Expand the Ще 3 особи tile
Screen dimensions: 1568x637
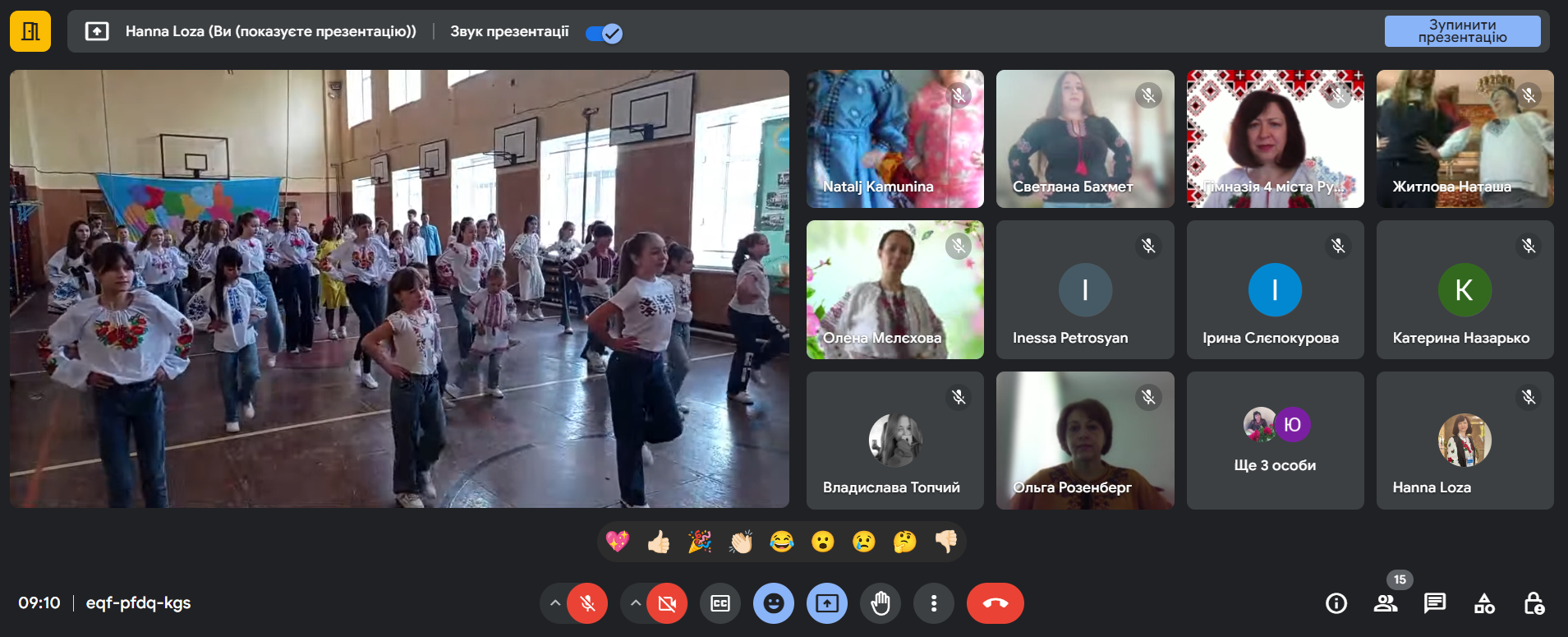coord(1275,441)
